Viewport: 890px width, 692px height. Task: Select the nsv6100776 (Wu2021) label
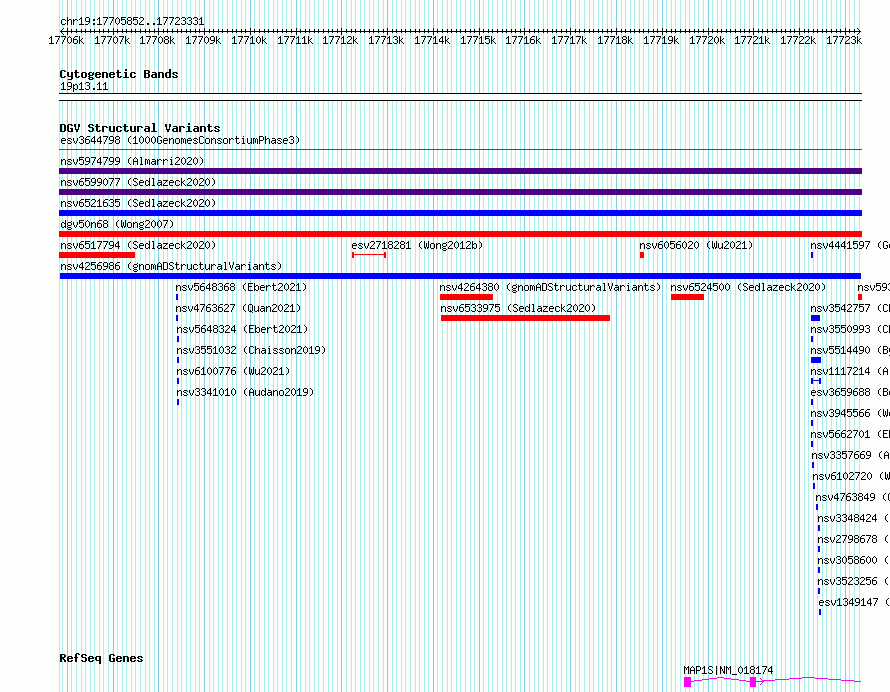[x=233, y=371]
